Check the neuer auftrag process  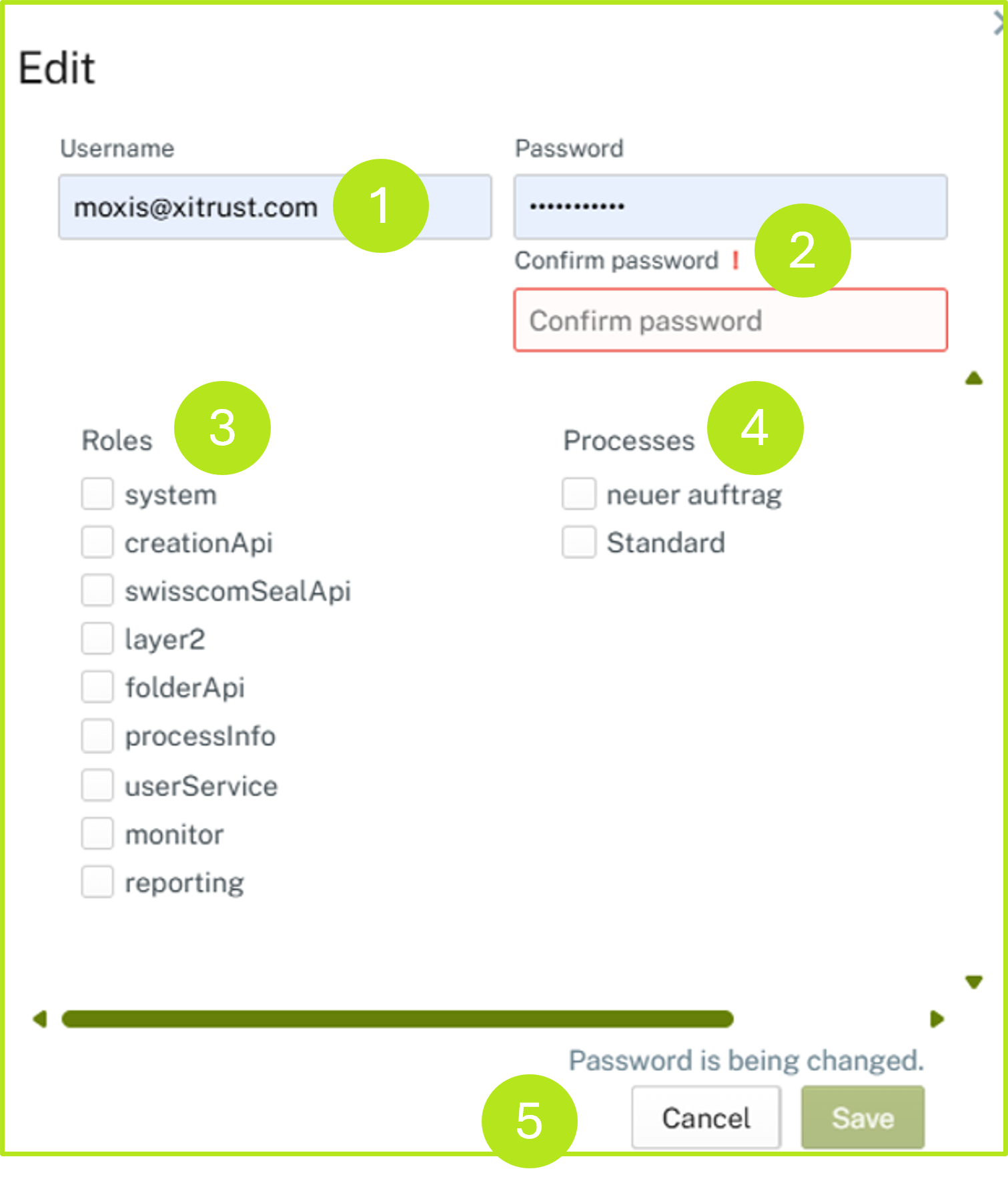point(578,494)
